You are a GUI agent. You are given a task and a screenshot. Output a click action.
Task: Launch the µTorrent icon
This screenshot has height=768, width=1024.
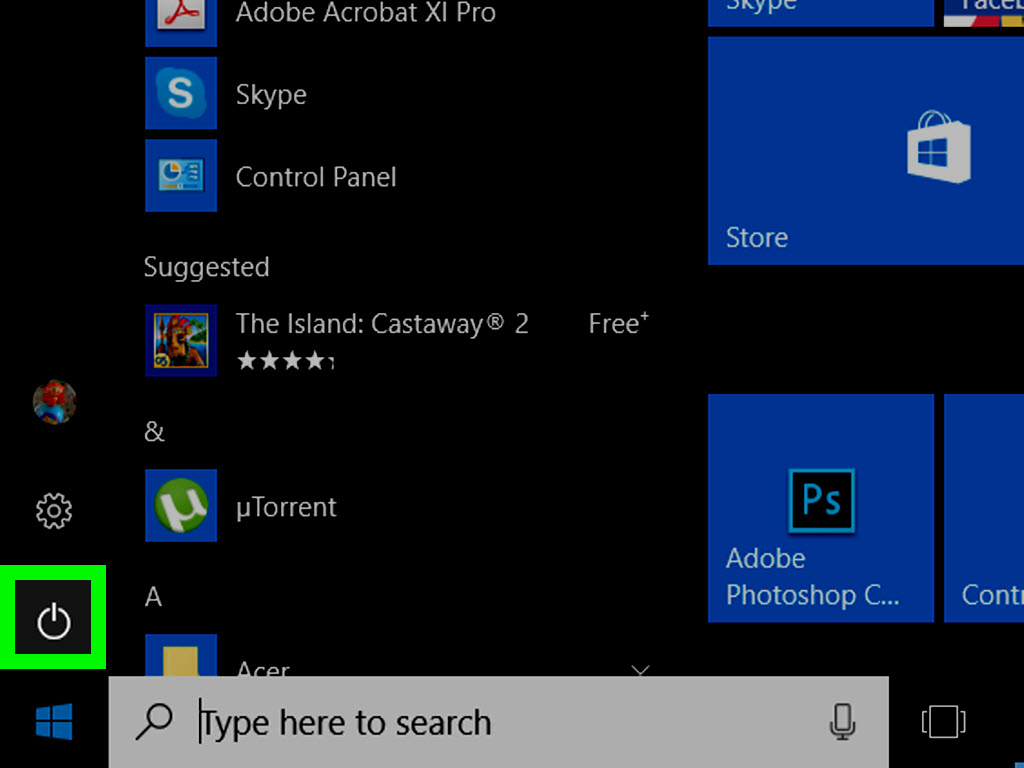point(181,505)
